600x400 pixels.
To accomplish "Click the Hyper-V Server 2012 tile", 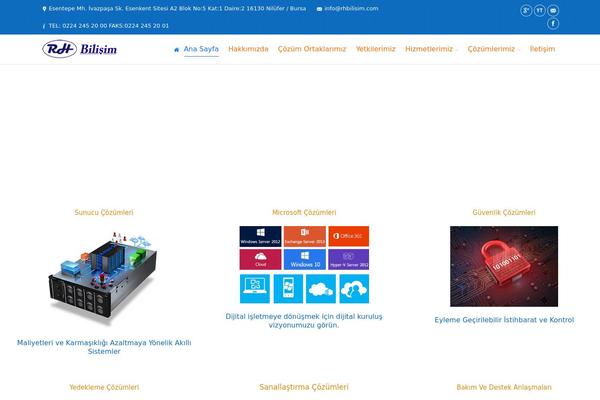I will tap(349, 260).
